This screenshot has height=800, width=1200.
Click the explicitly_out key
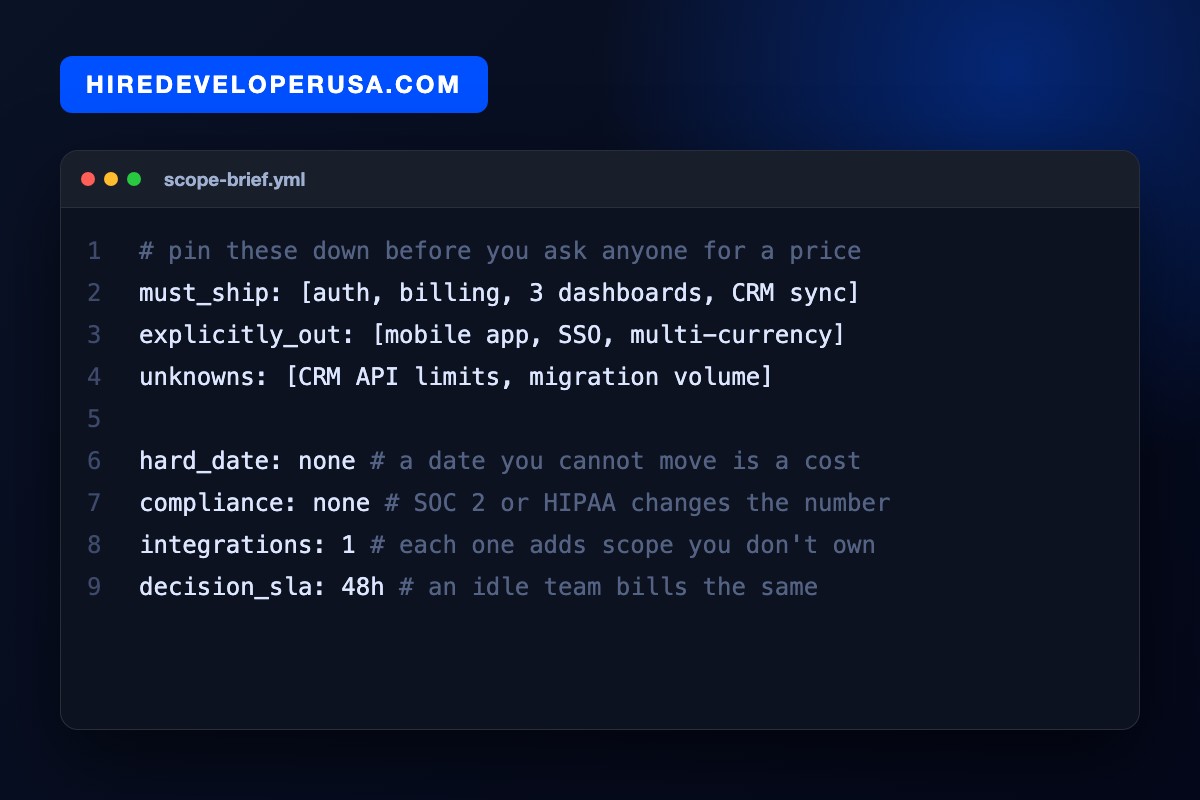click(248, 335)
